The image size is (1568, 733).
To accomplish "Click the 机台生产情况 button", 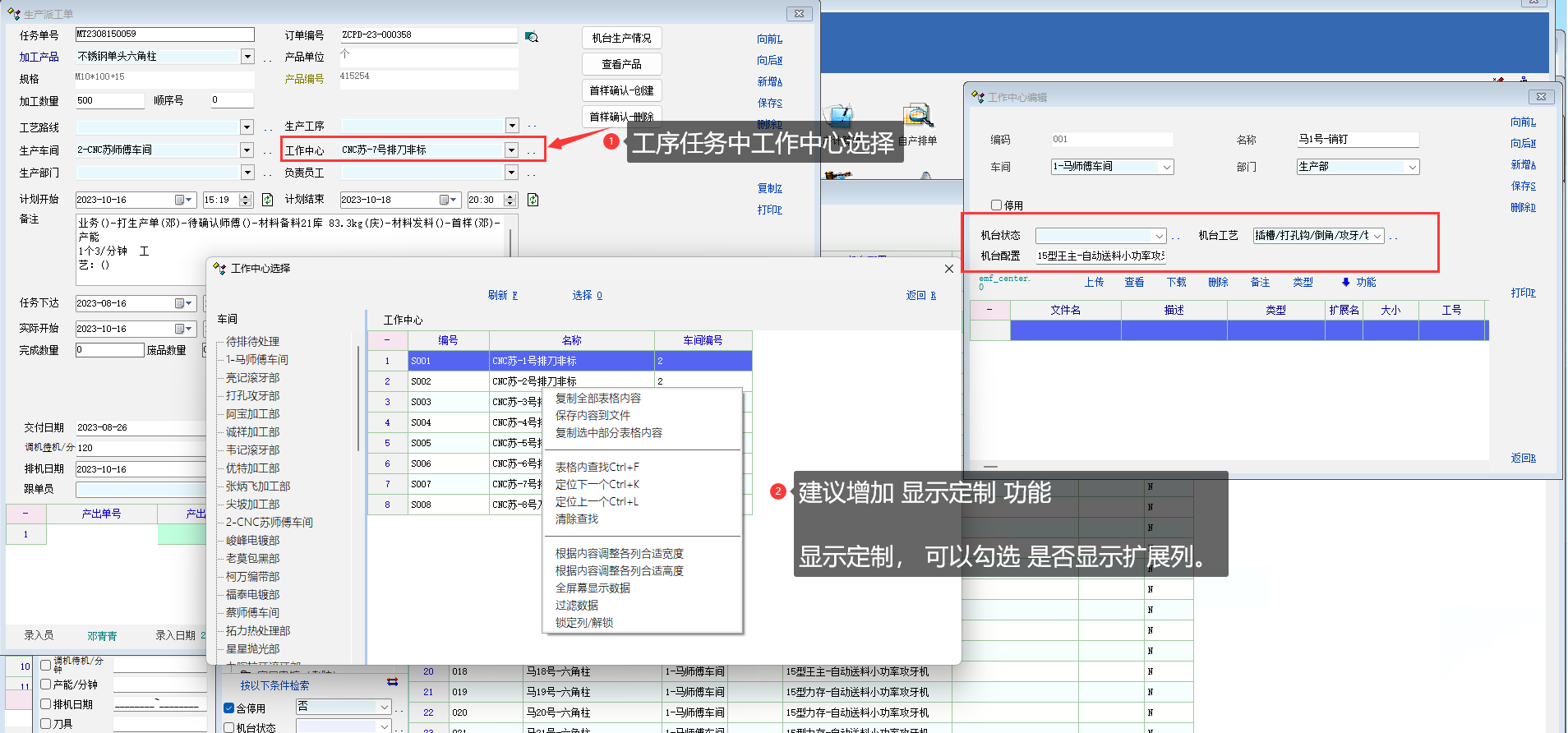I will point(621,38).
